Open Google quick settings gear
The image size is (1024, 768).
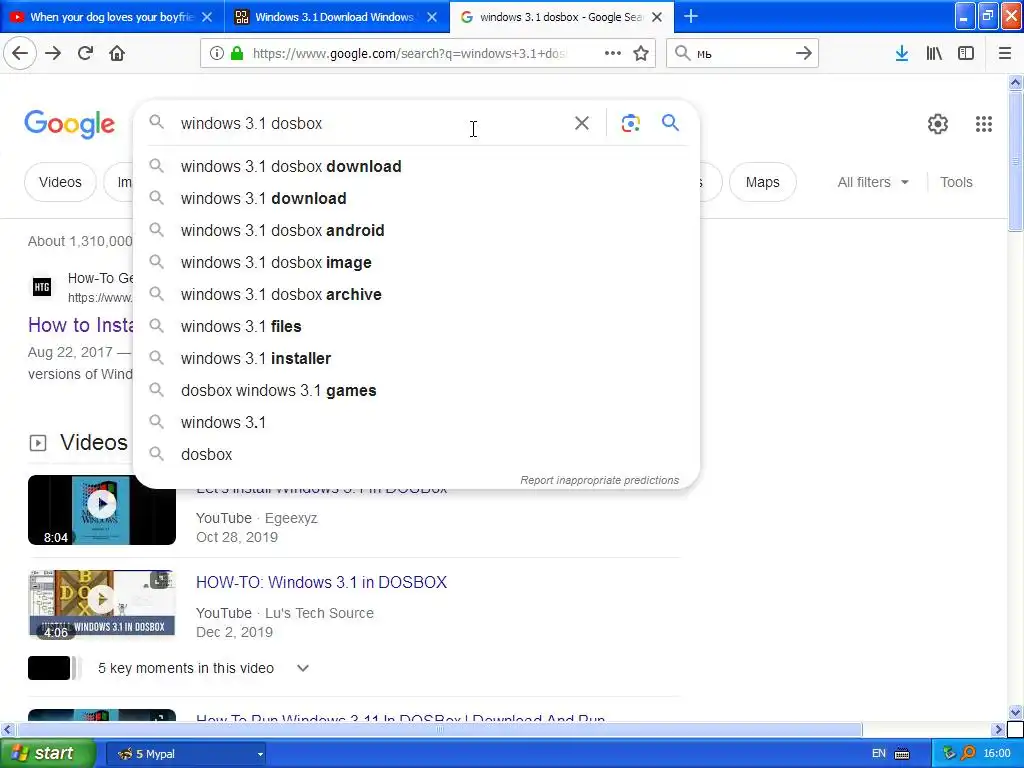938,123
